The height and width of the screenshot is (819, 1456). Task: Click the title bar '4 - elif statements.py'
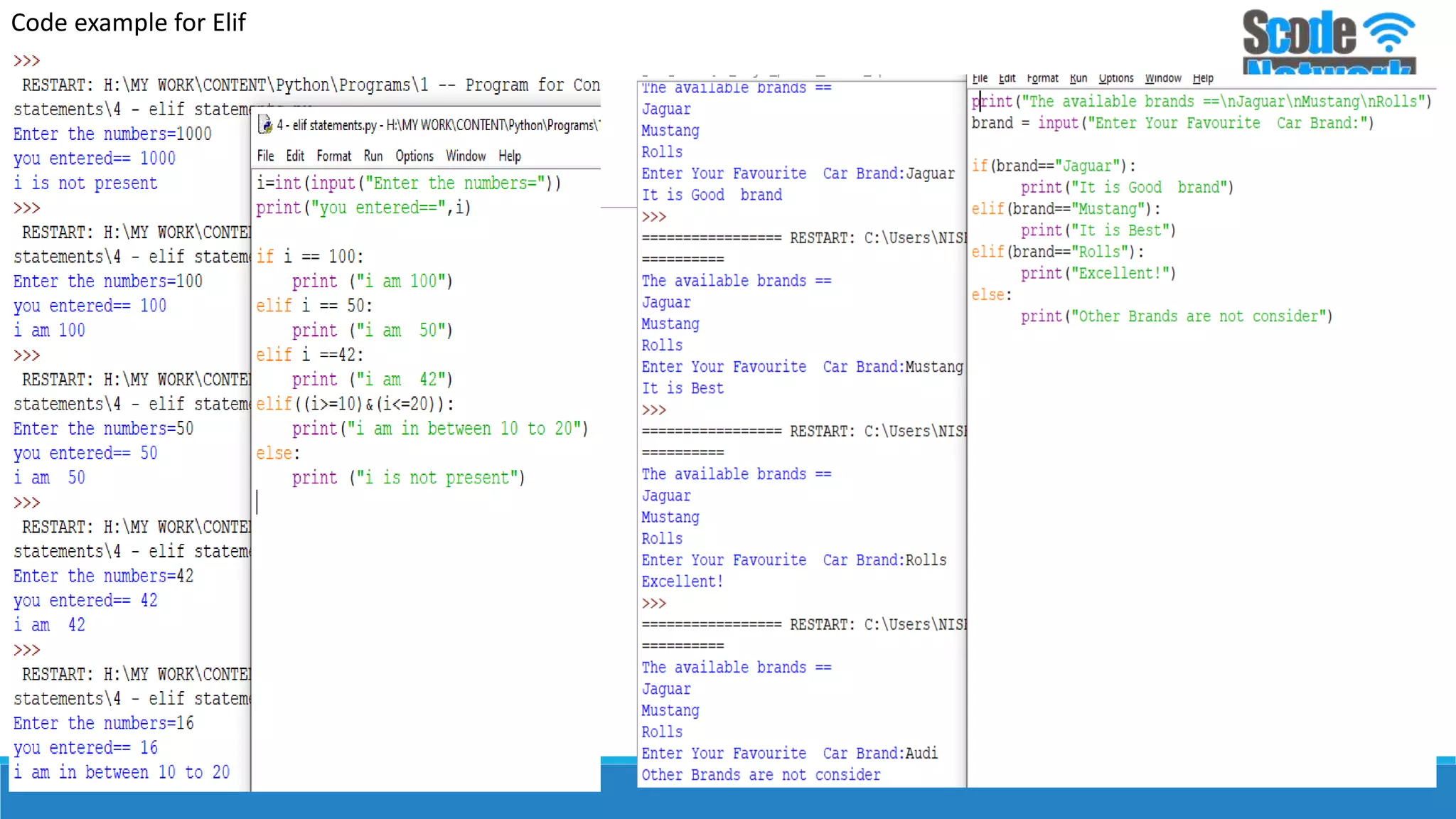coord(429,125)
